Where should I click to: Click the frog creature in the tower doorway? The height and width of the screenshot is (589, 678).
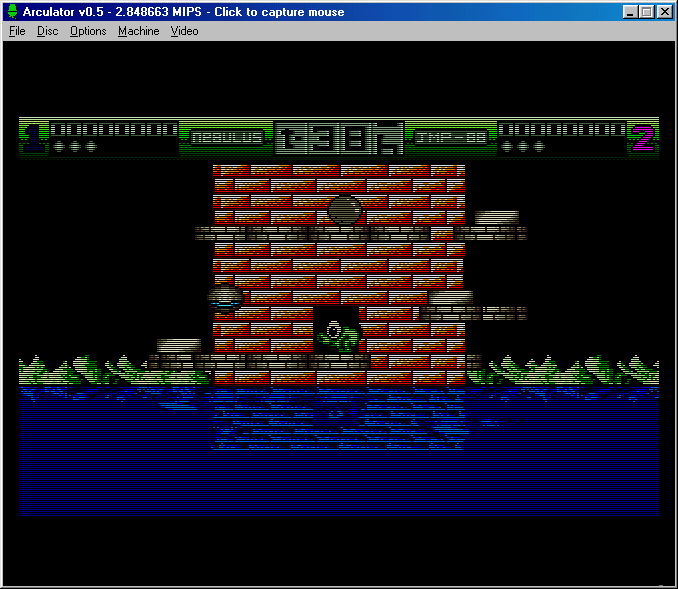(337, 333)
